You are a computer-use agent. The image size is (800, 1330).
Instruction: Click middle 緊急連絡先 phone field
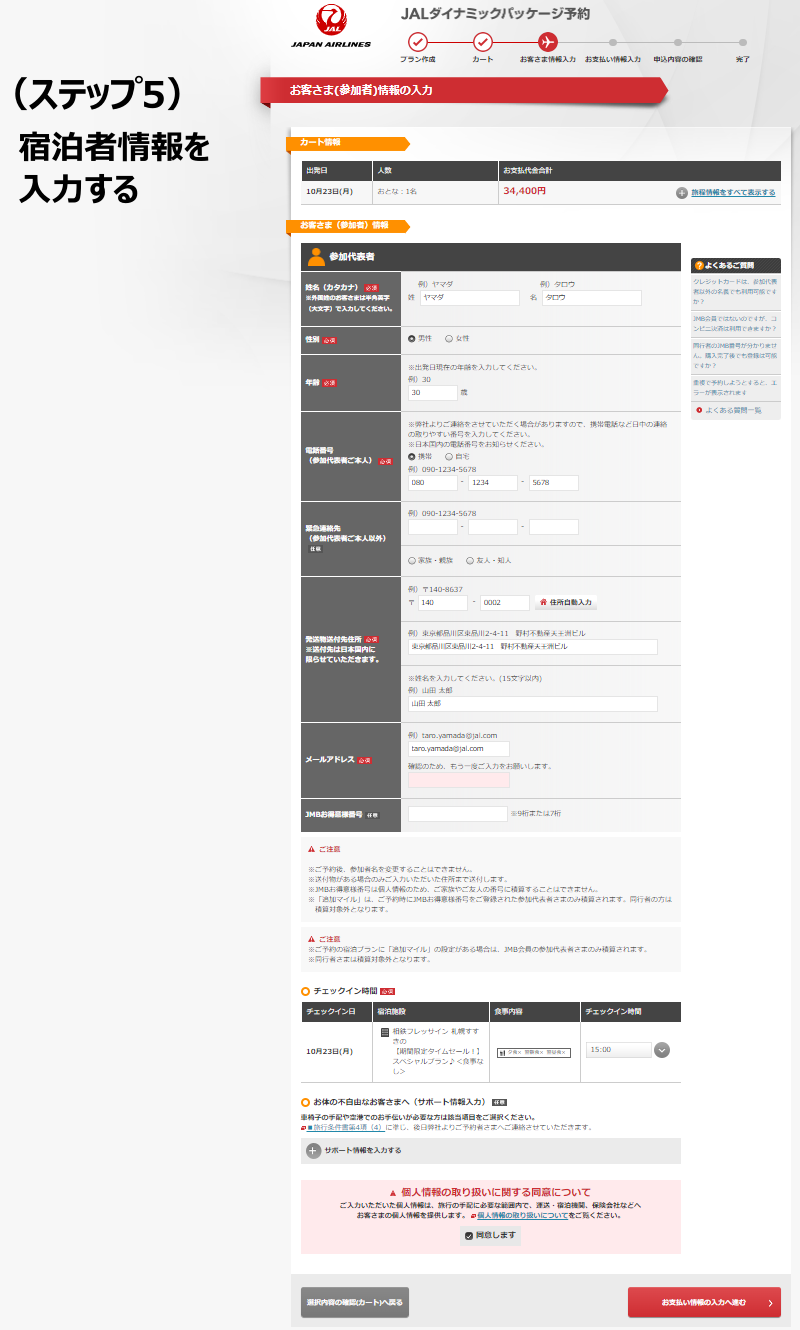tap(493, 527)
